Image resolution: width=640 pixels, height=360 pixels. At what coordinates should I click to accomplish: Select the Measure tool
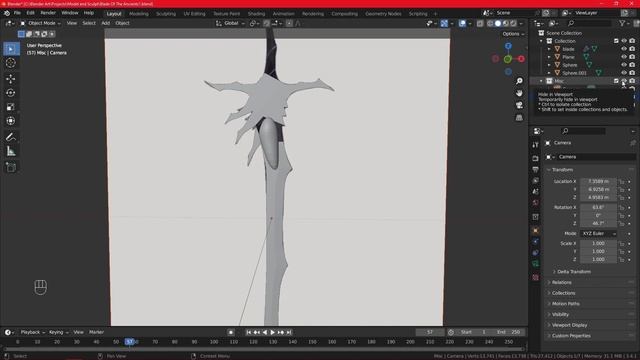point(11,151)
